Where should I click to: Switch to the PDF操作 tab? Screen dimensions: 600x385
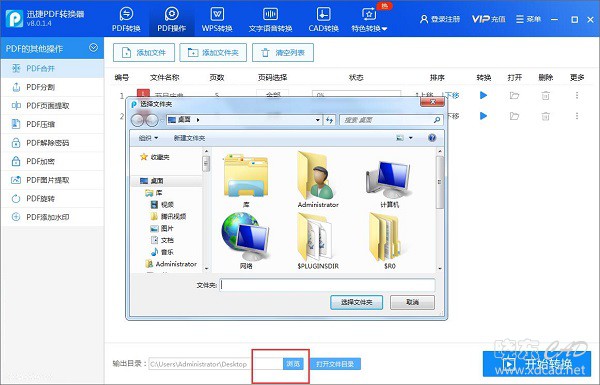coord(171,19)
